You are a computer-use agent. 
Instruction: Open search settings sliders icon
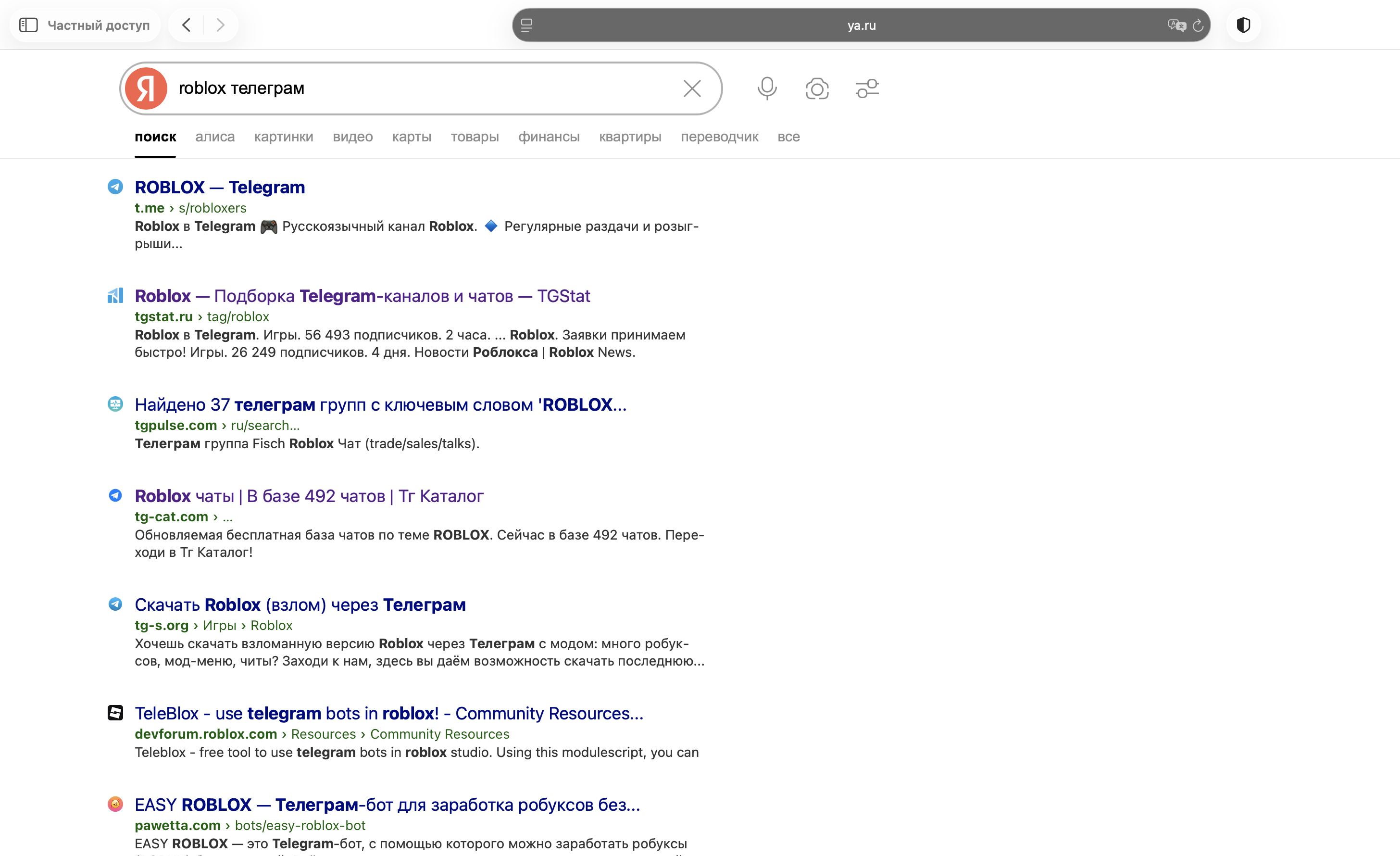pos(866,88)
